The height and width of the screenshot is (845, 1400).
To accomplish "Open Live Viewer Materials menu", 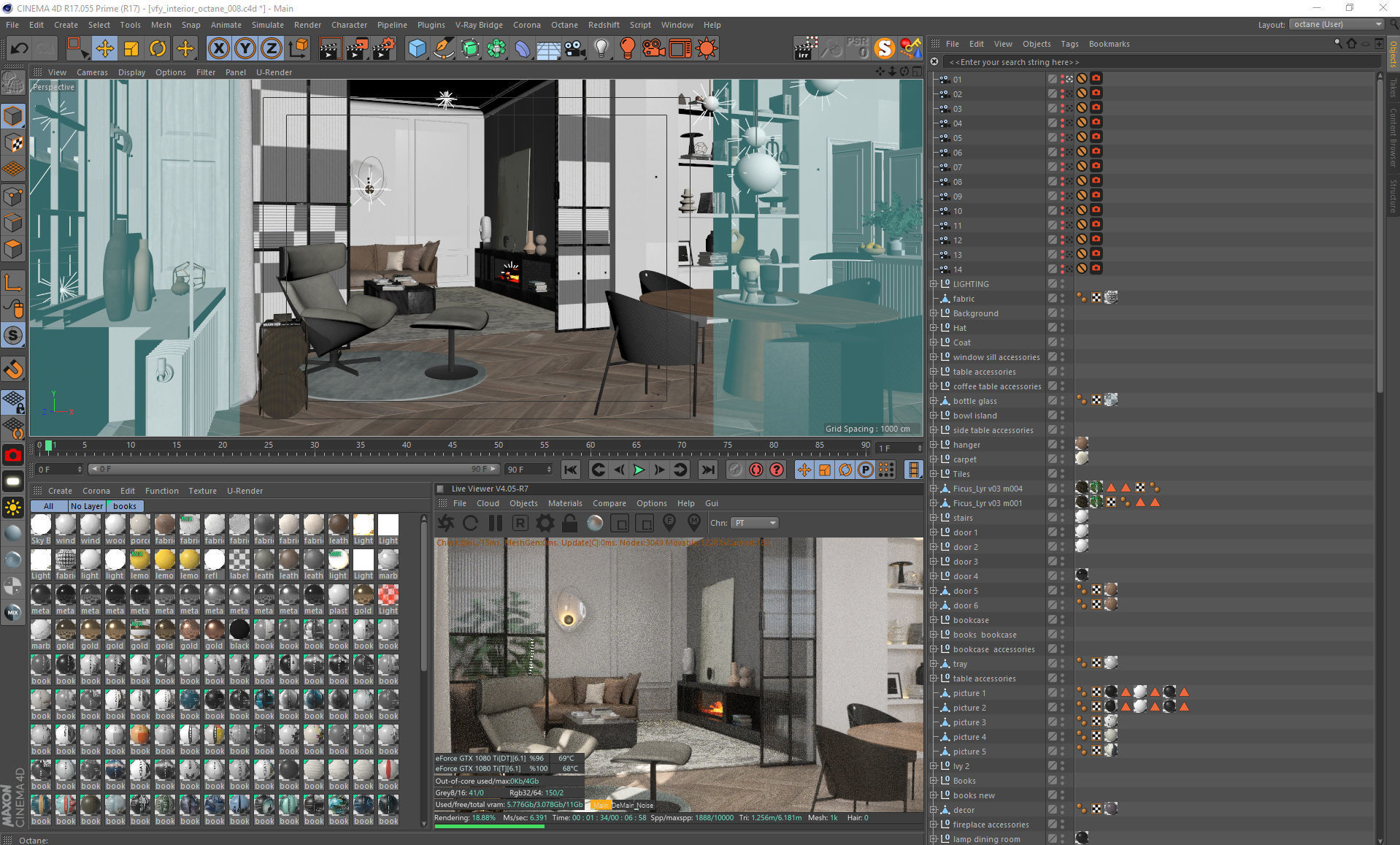I will (x=565, y=503).
